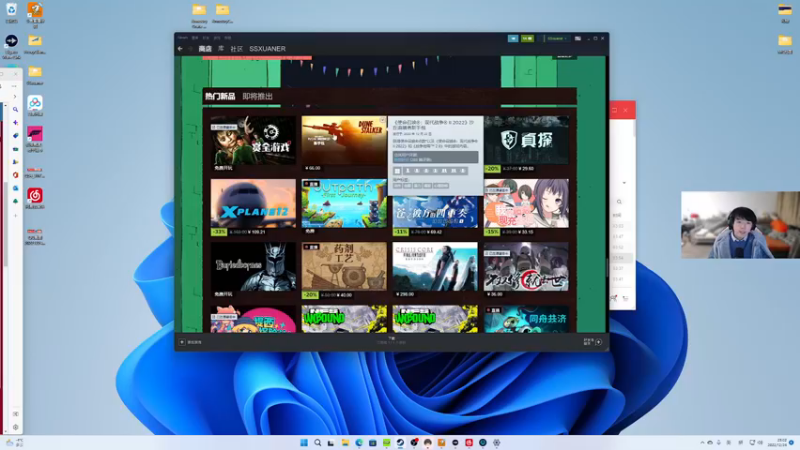800x450 pixels.
Task: Open the 药剂工艺 game tile
Action: [x=344, y=266]
